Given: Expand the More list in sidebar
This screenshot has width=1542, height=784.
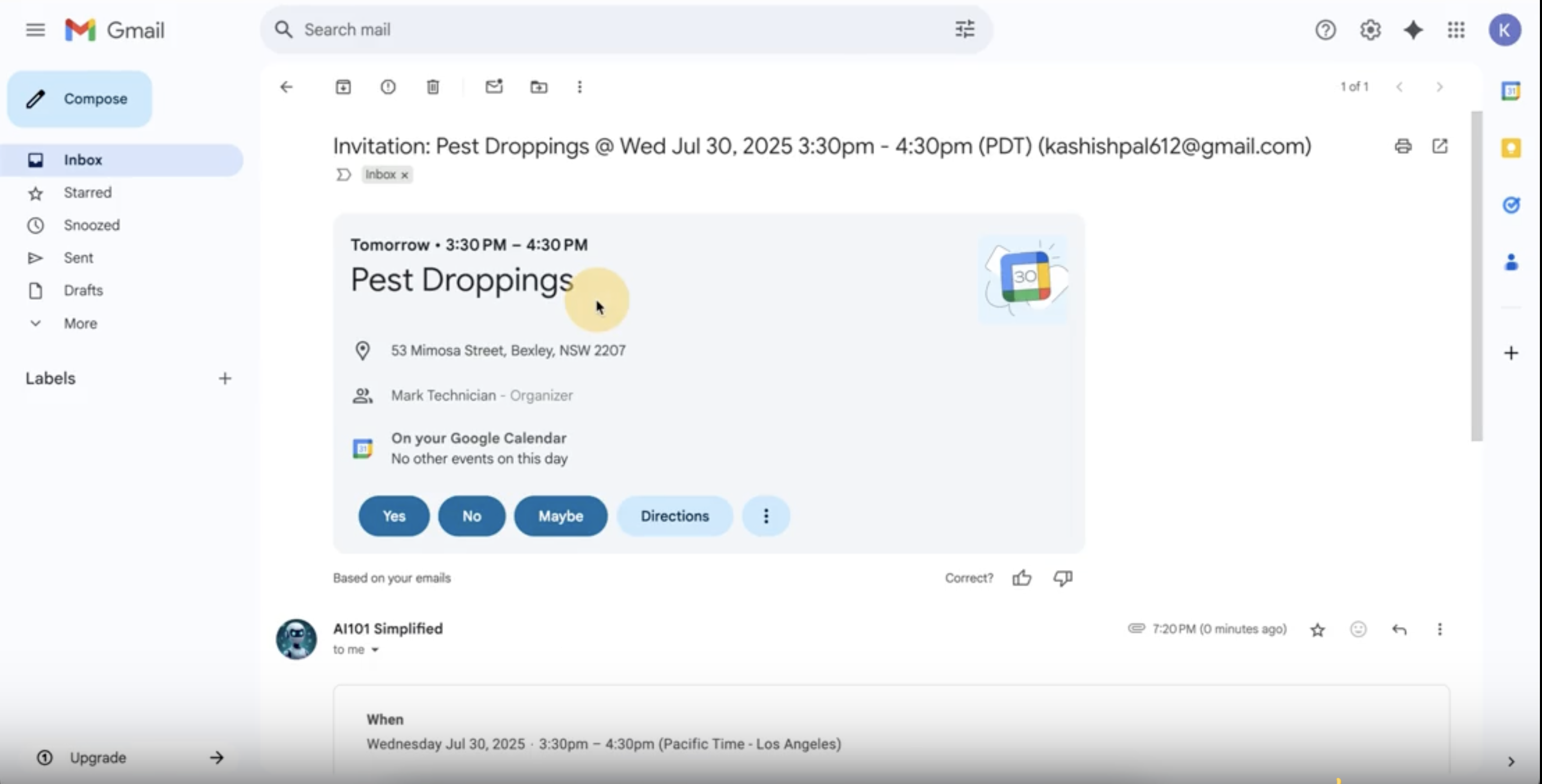Looking at the screenshot, I should [80, 323].
